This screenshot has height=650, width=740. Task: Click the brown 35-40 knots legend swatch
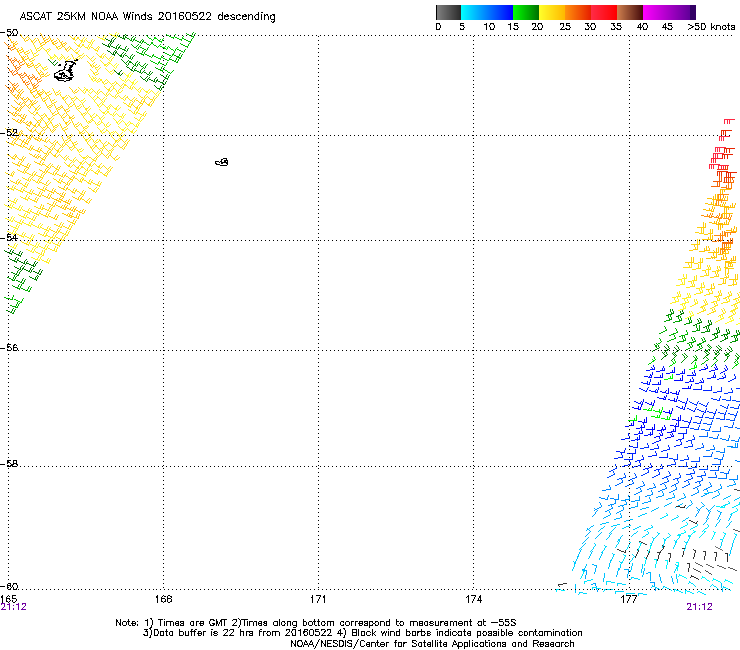point(630,12)
